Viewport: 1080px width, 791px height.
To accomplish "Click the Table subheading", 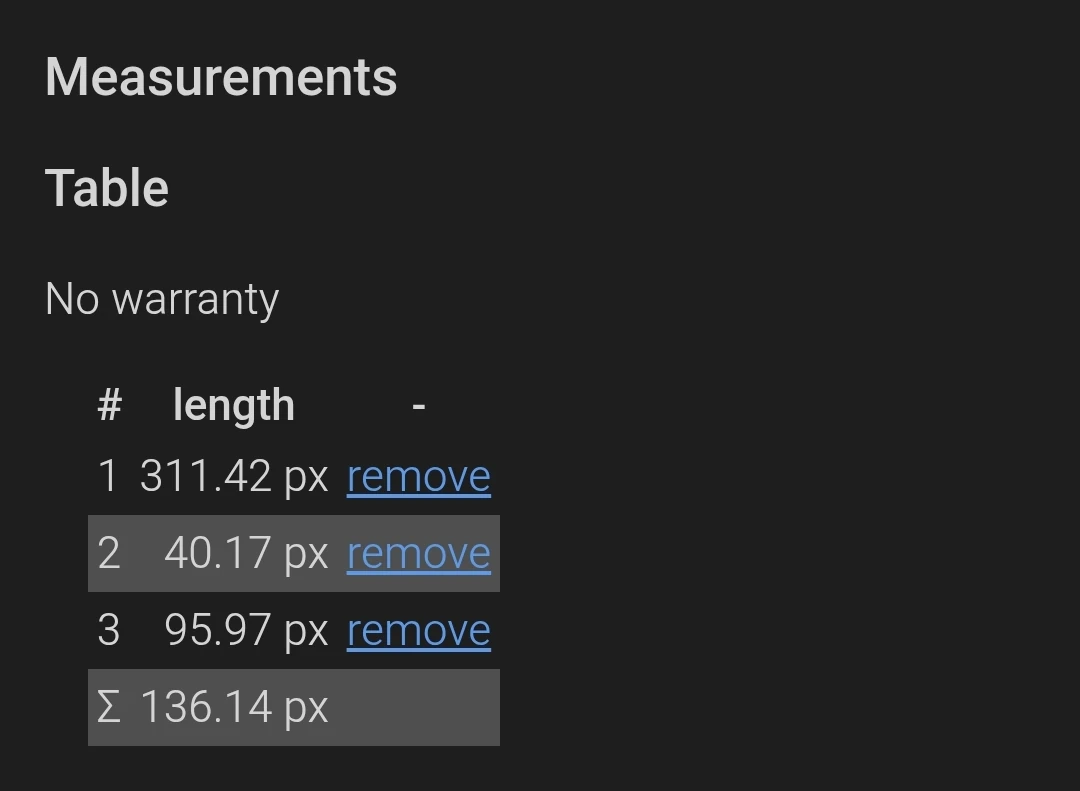I will 107,188.
